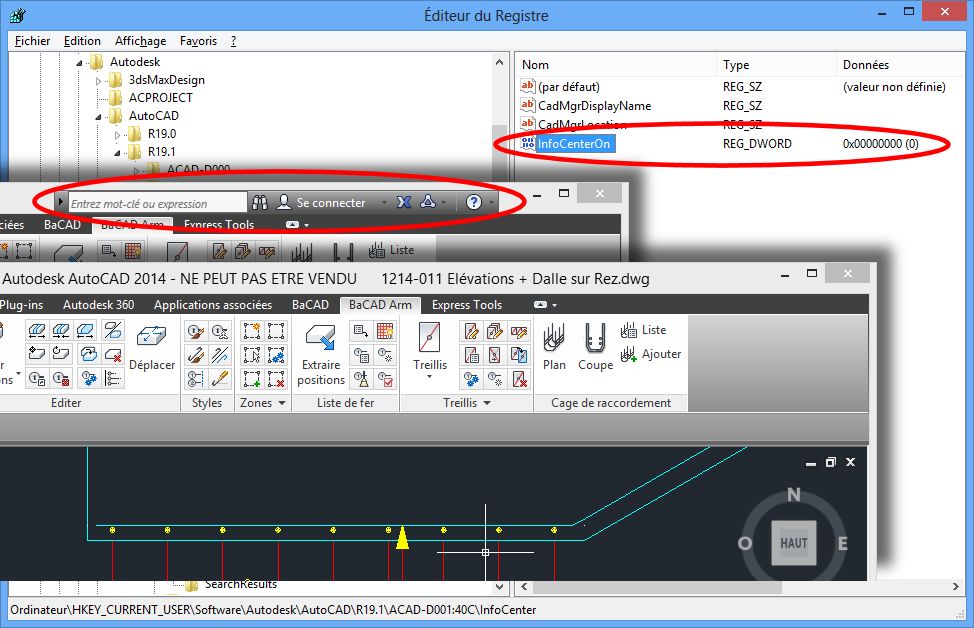Click the add zone icon with green plus
The image size is (974, 628).
click(x=252, y=378)
